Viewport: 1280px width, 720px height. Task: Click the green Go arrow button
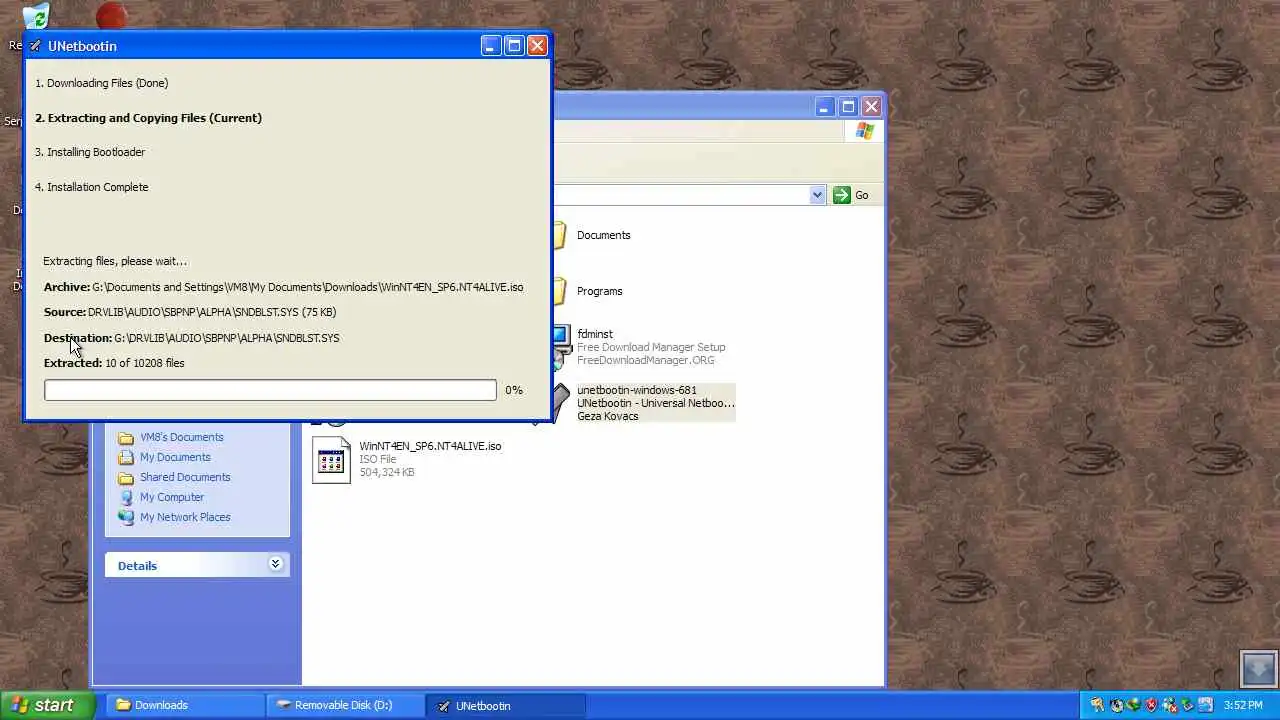tap(841, 195)
